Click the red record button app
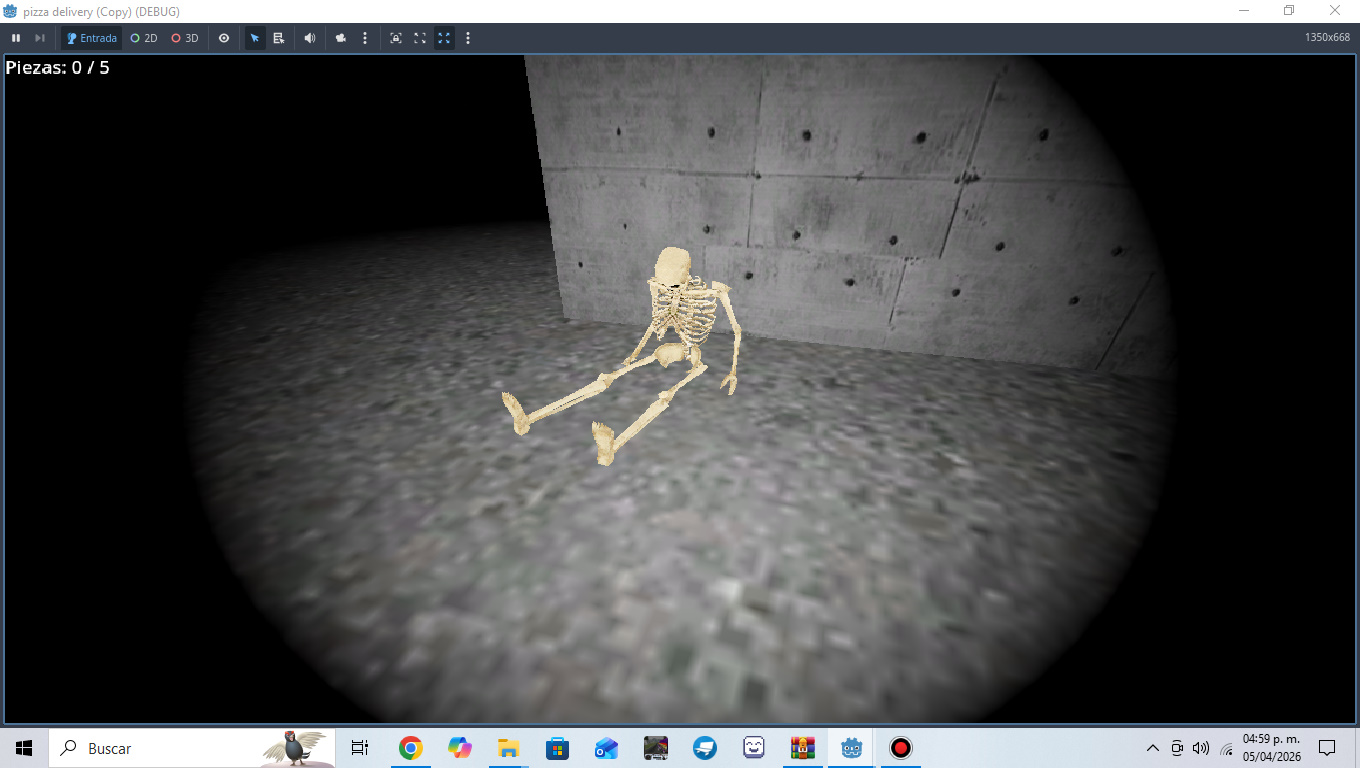 (x=901, y=748)
